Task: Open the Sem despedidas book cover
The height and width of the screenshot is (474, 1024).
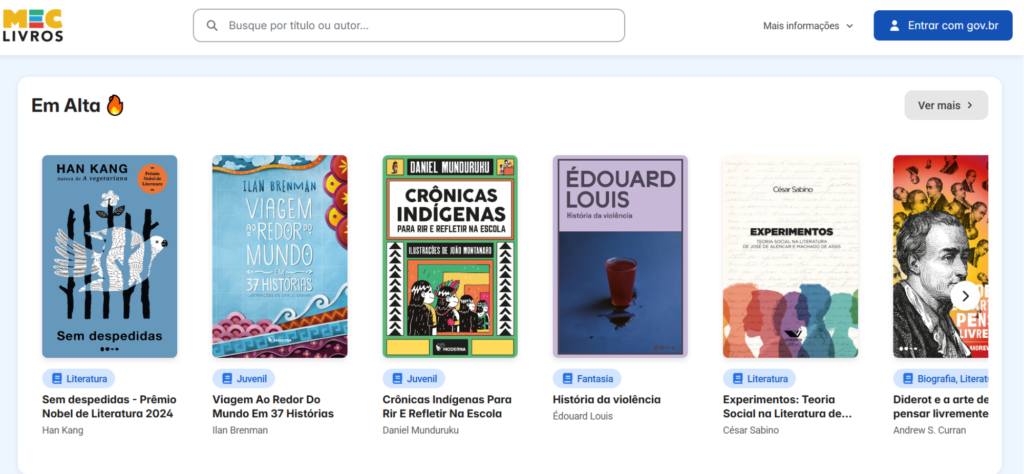Action: point(109,256)
